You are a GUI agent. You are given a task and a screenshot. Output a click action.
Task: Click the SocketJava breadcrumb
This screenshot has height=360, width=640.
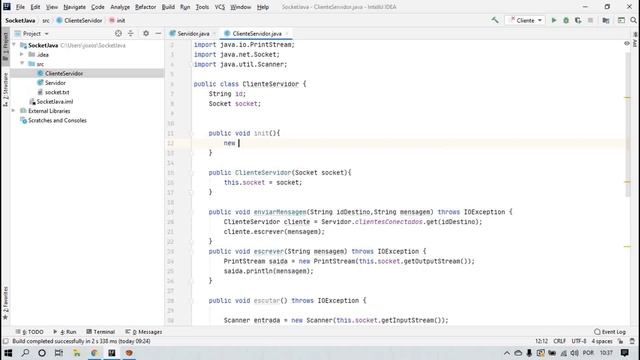(20, 20)
